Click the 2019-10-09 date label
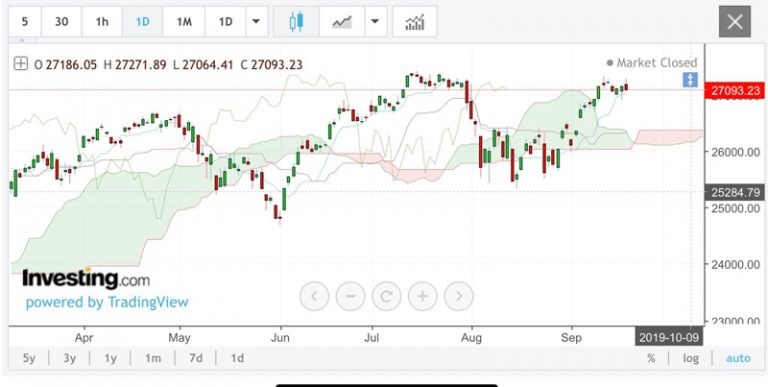This screenshot has height=387, width=768. tap(670, 338)
